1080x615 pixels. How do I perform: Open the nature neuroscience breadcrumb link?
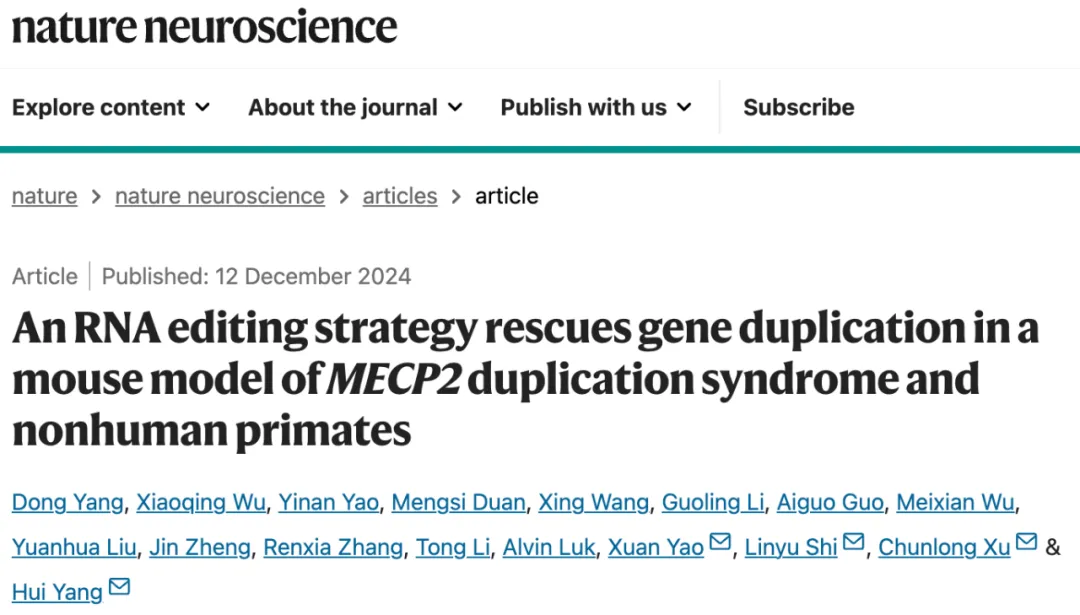220,196
